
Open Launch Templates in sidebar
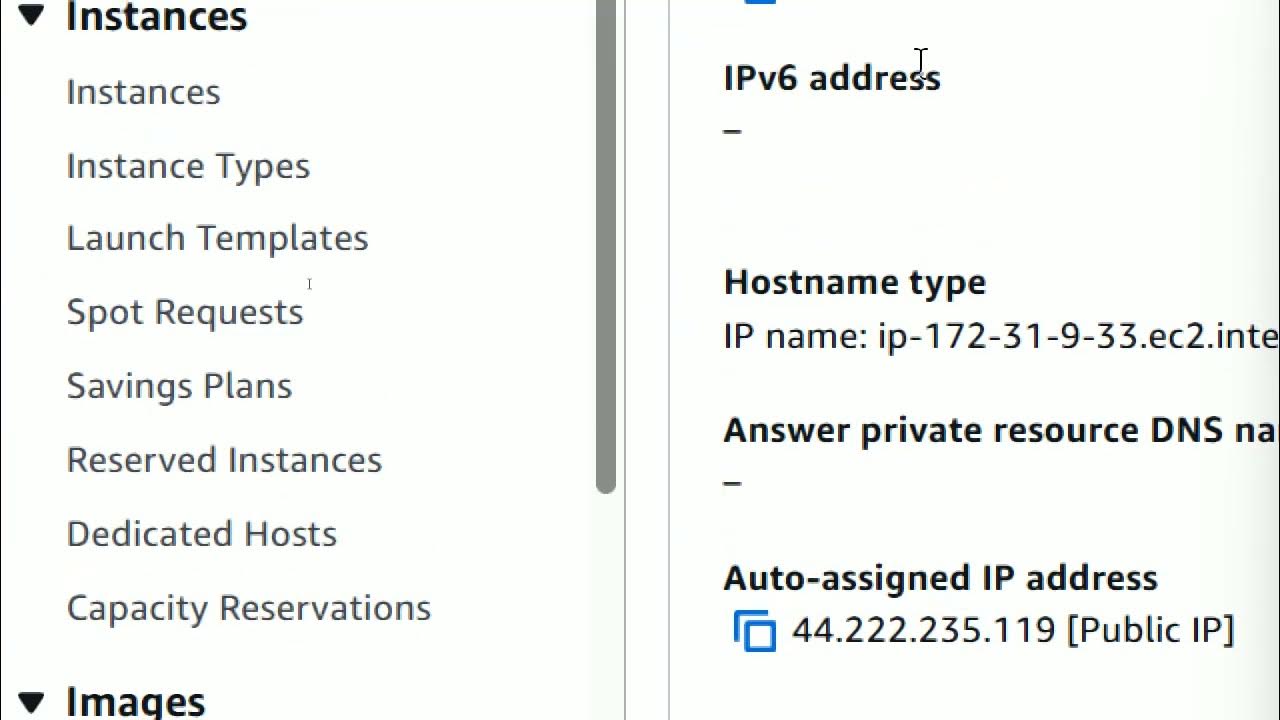(x=217, y=238)
